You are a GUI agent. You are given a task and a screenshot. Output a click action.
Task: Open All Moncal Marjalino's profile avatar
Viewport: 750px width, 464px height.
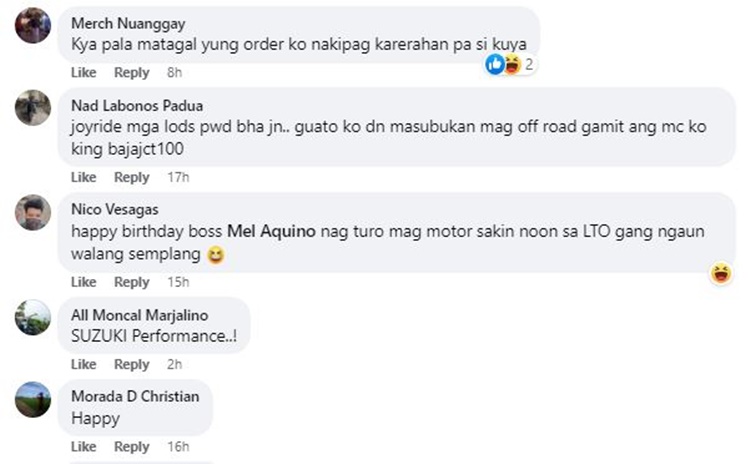33,316
